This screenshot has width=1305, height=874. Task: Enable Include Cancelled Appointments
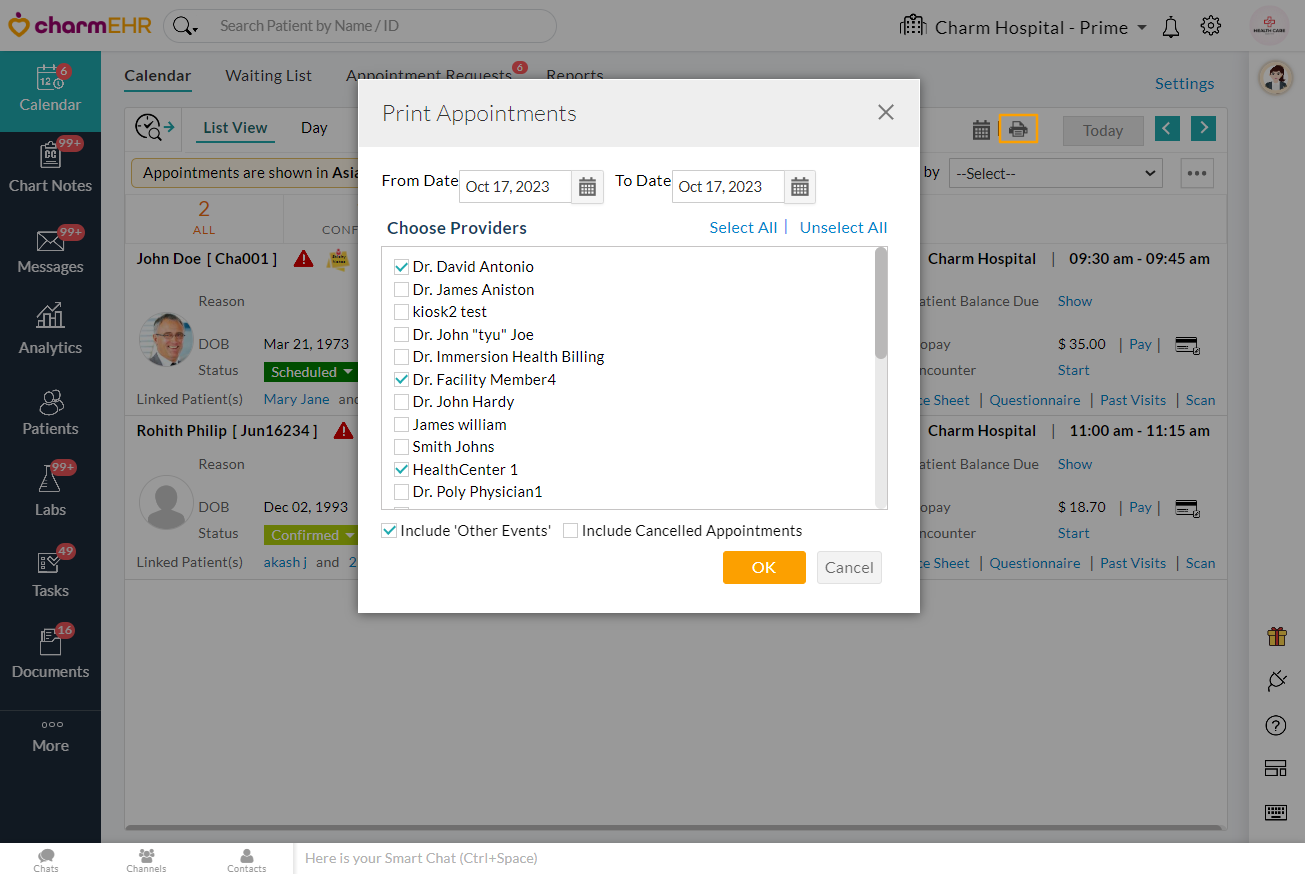point(570,531)
